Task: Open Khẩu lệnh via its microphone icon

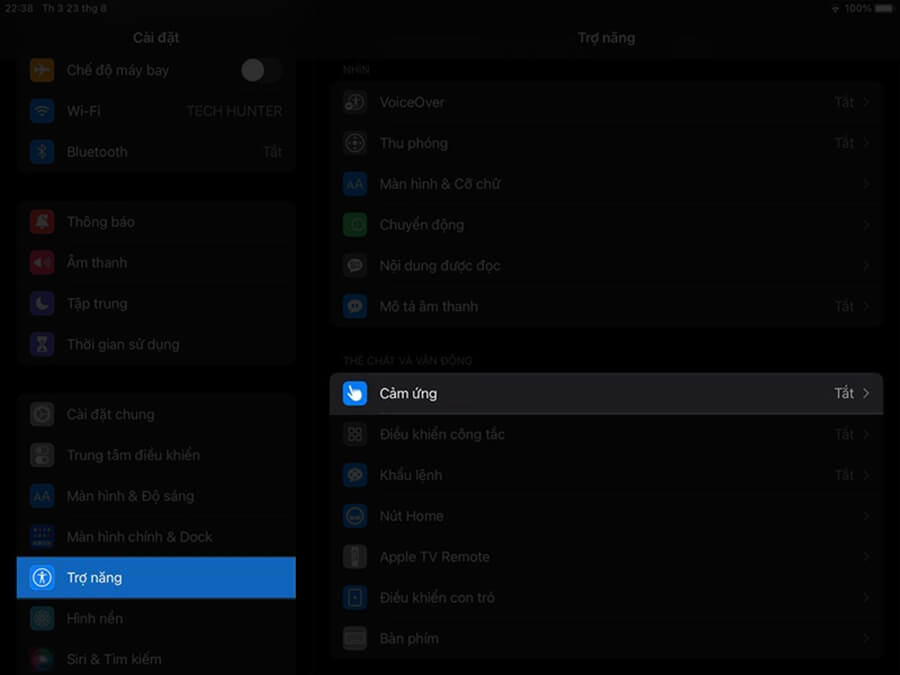Action: coord(355,475)
